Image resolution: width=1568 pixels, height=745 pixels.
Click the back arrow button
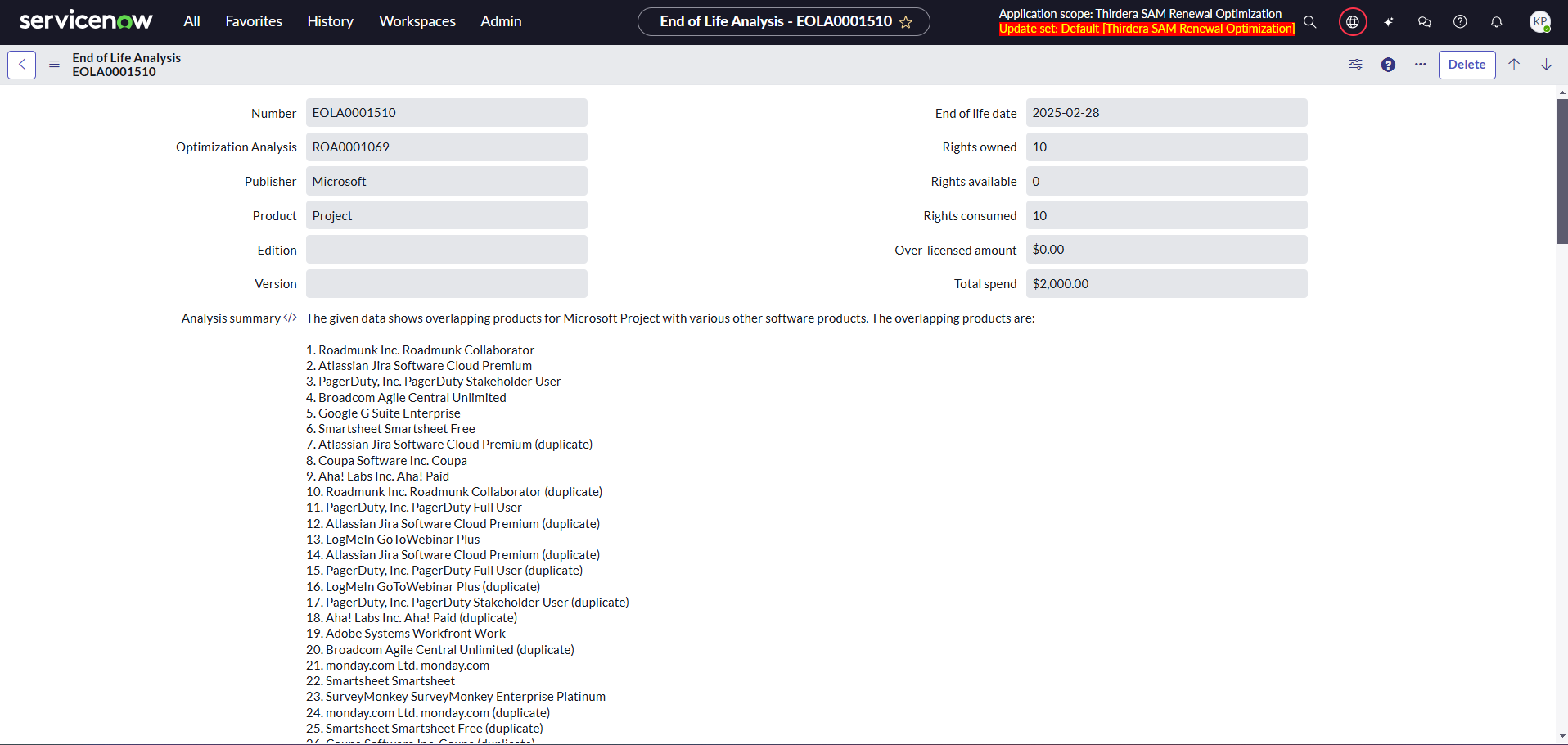(21, 65)
